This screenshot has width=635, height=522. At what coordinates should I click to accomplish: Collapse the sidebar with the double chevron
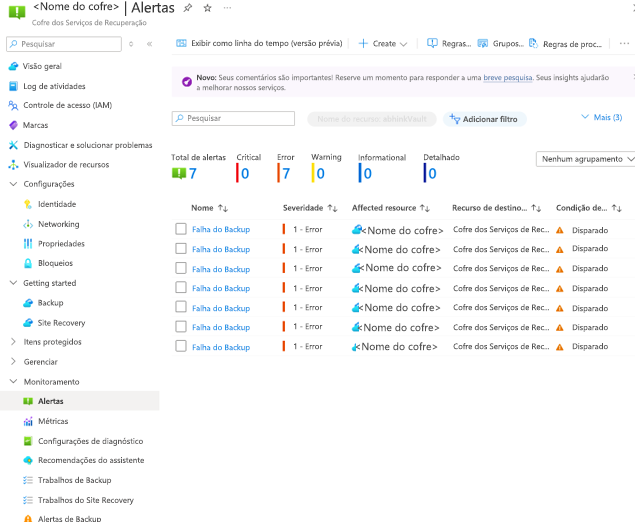click(x=149, y=44)
